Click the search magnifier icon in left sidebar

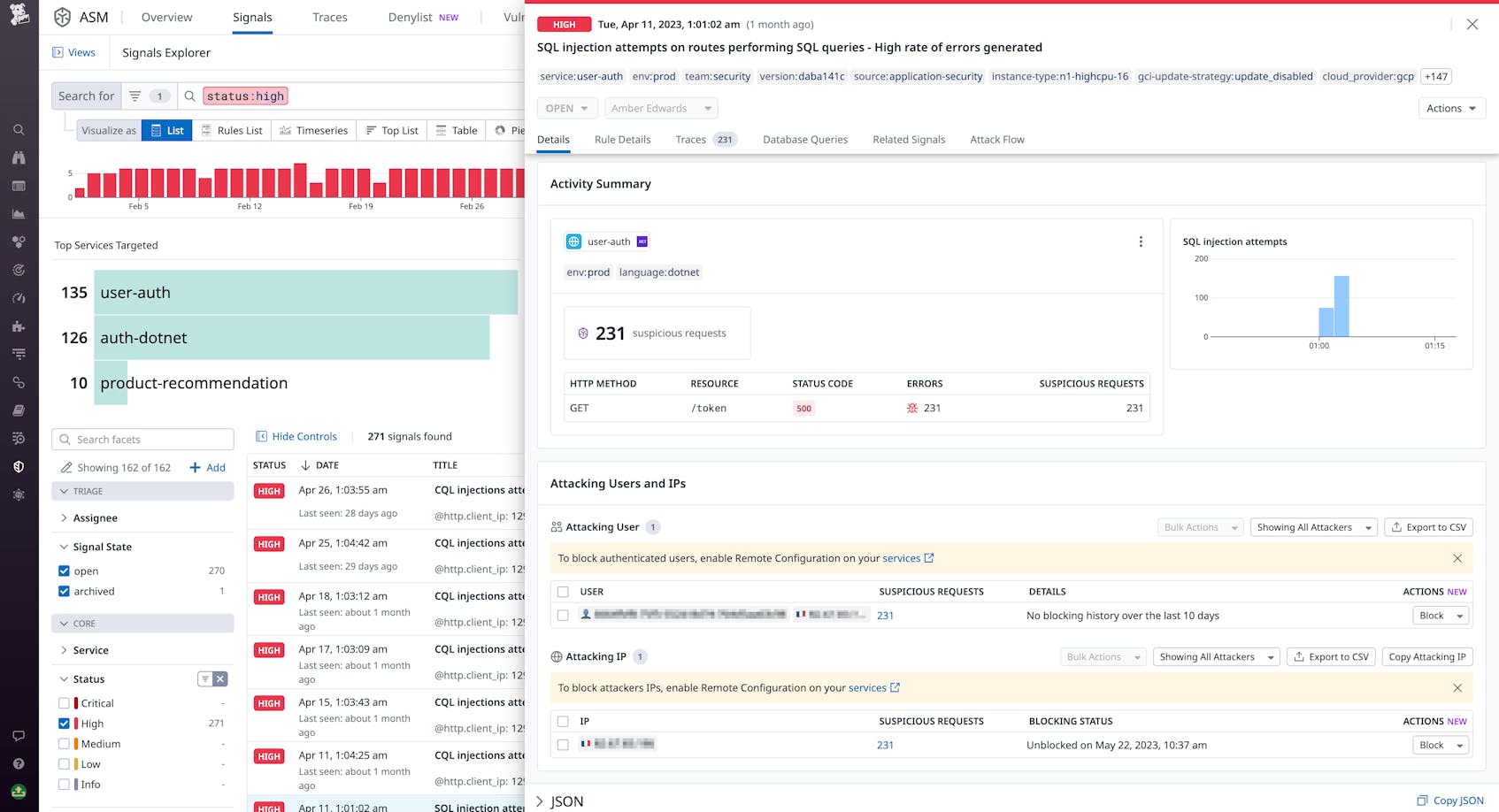pos(19,130)
